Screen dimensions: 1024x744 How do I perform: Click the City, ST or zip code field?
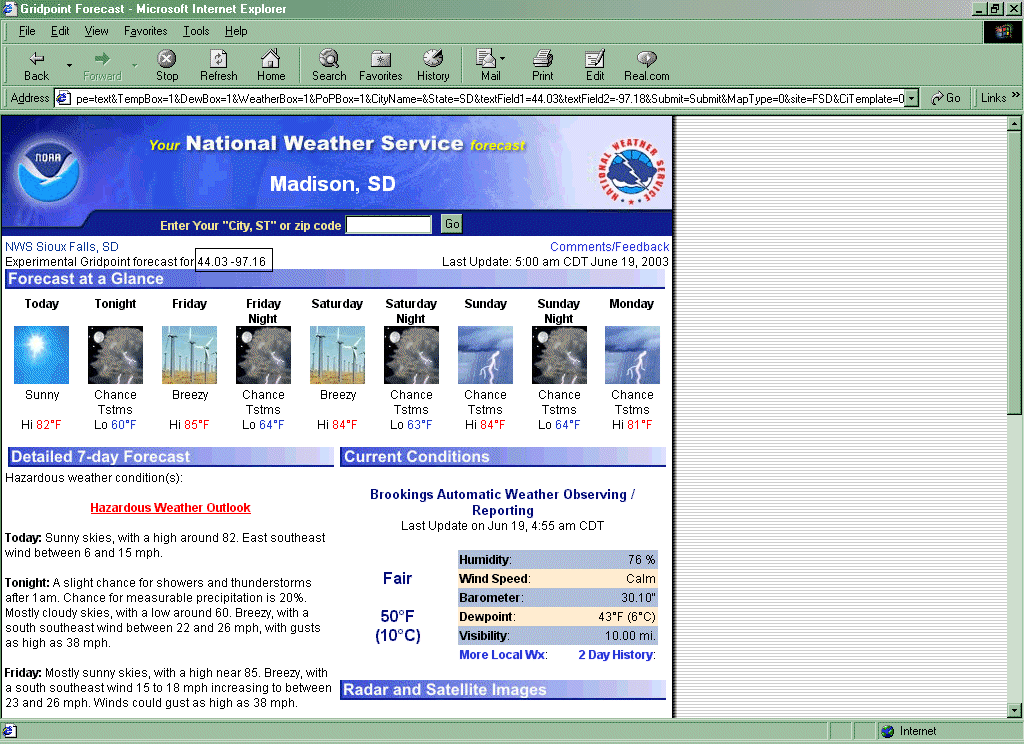pos(389,225)
